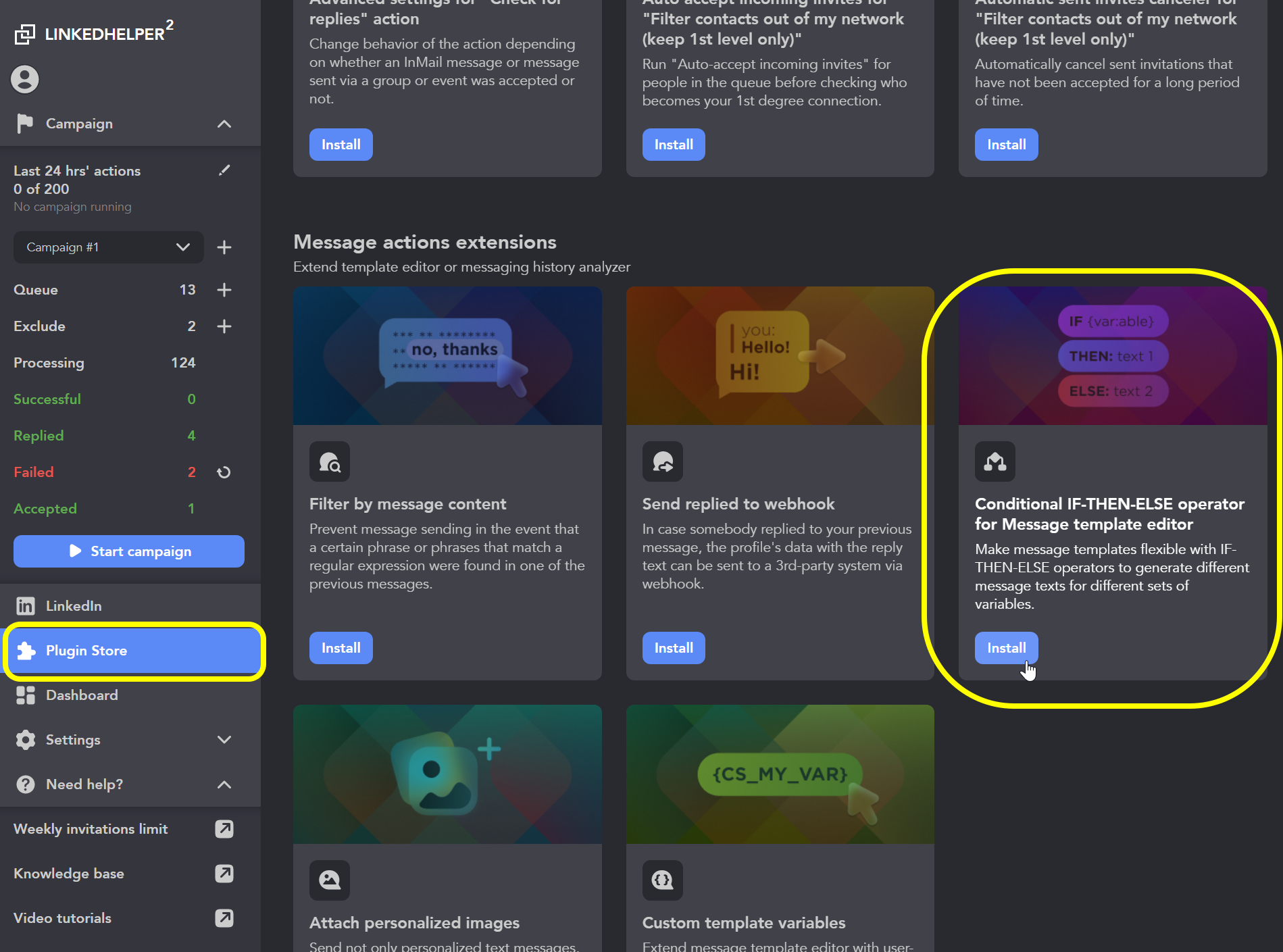
Task: Install Advanced settings for Check for replies plugin
Action: [x=341, y=145]
